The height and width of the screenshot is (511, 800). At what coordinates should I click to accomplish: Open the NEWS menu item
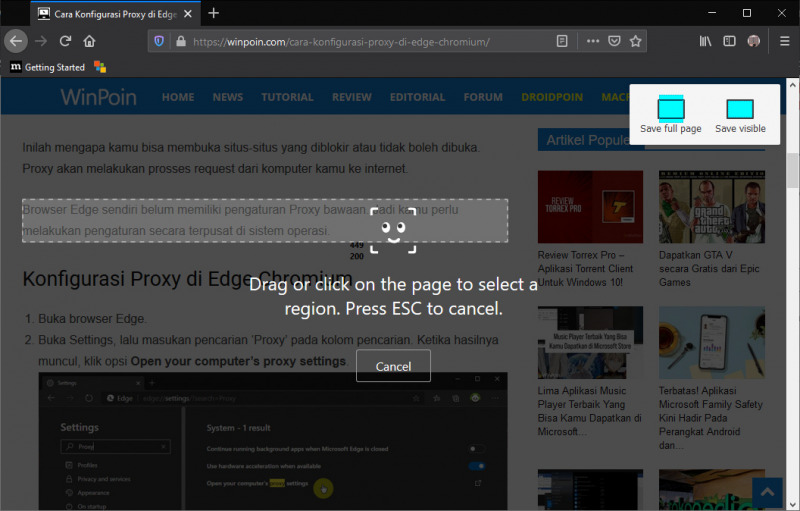pyautogui.click(x=228, y=97)
